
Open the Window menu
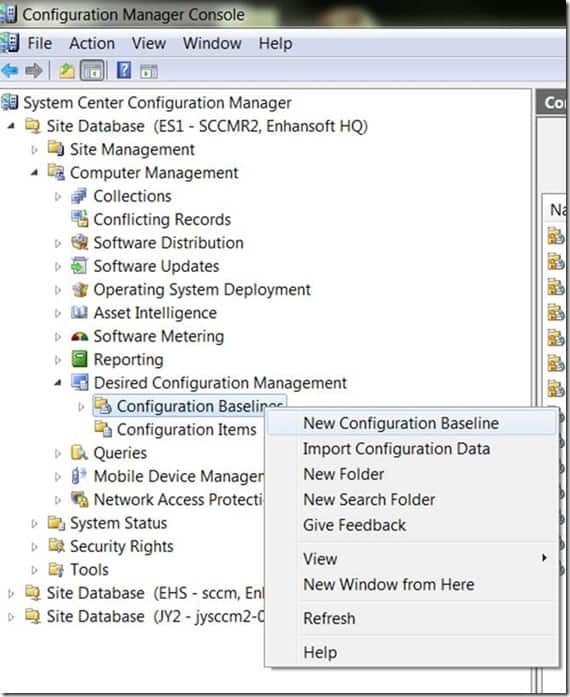pos(212,44)
